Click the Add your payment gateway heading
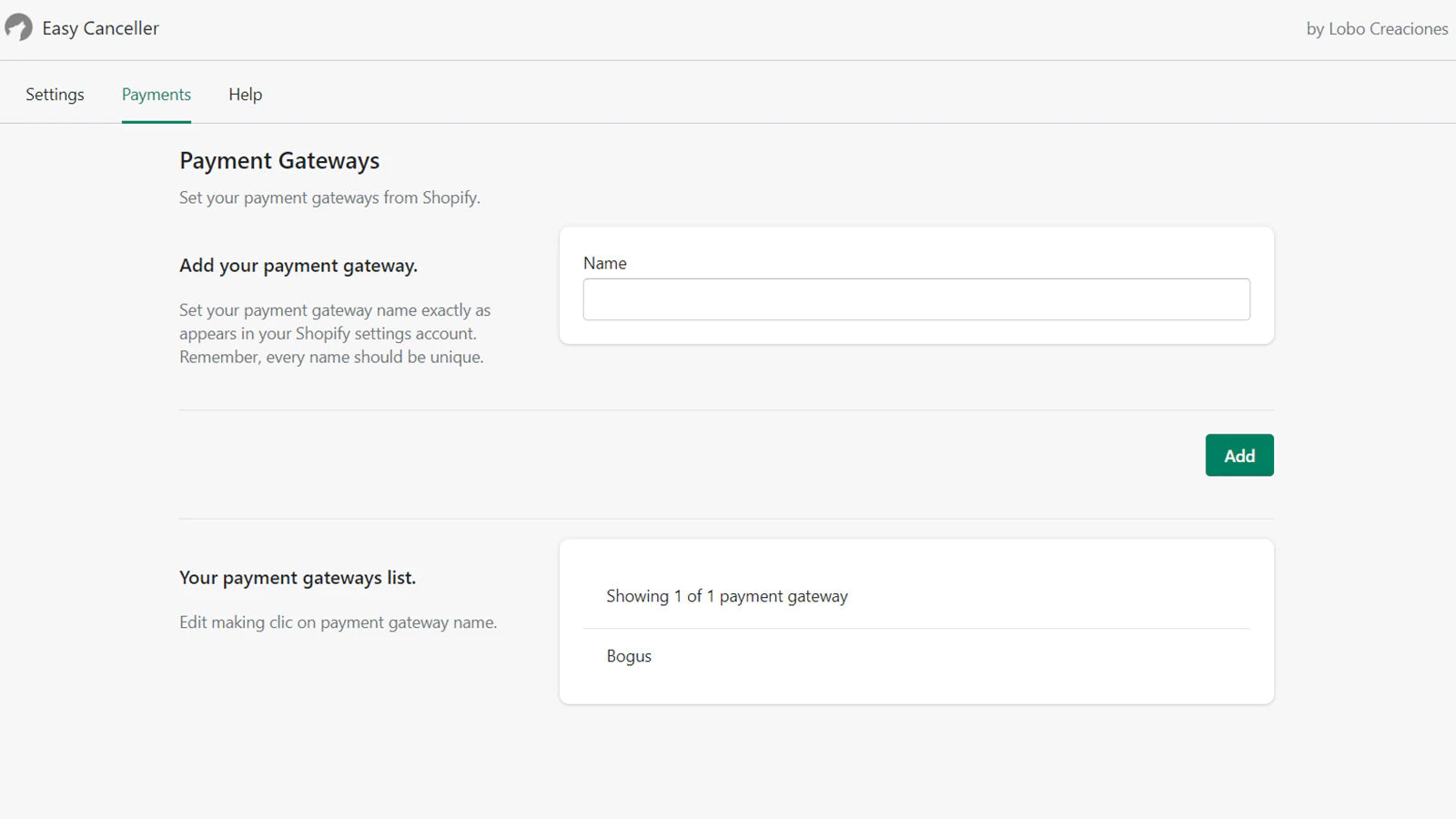 coord(298,265)
